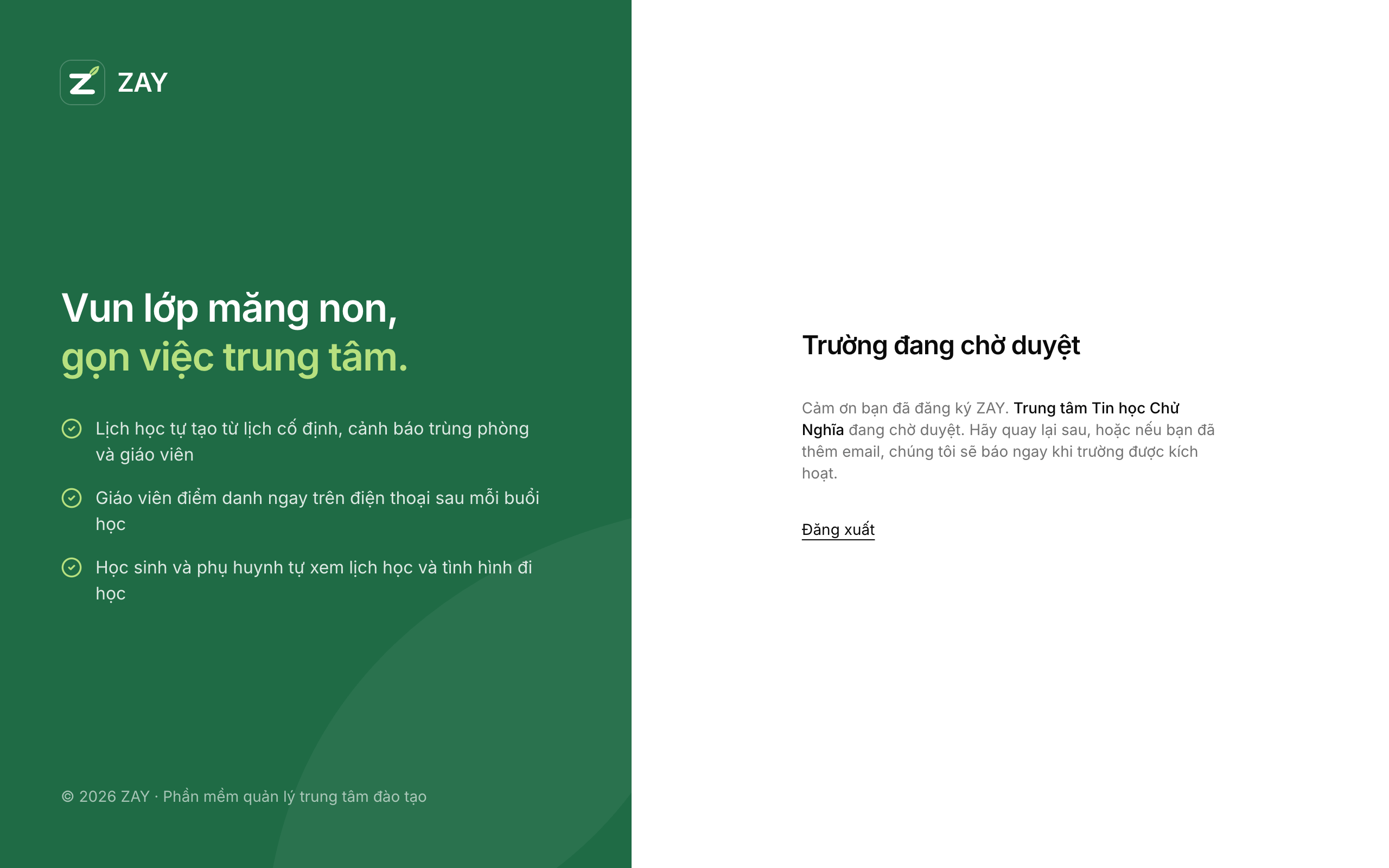Click the headline Vun lớp măng non
Viewport: 1389px width, 868px height.
coord(229,309)
